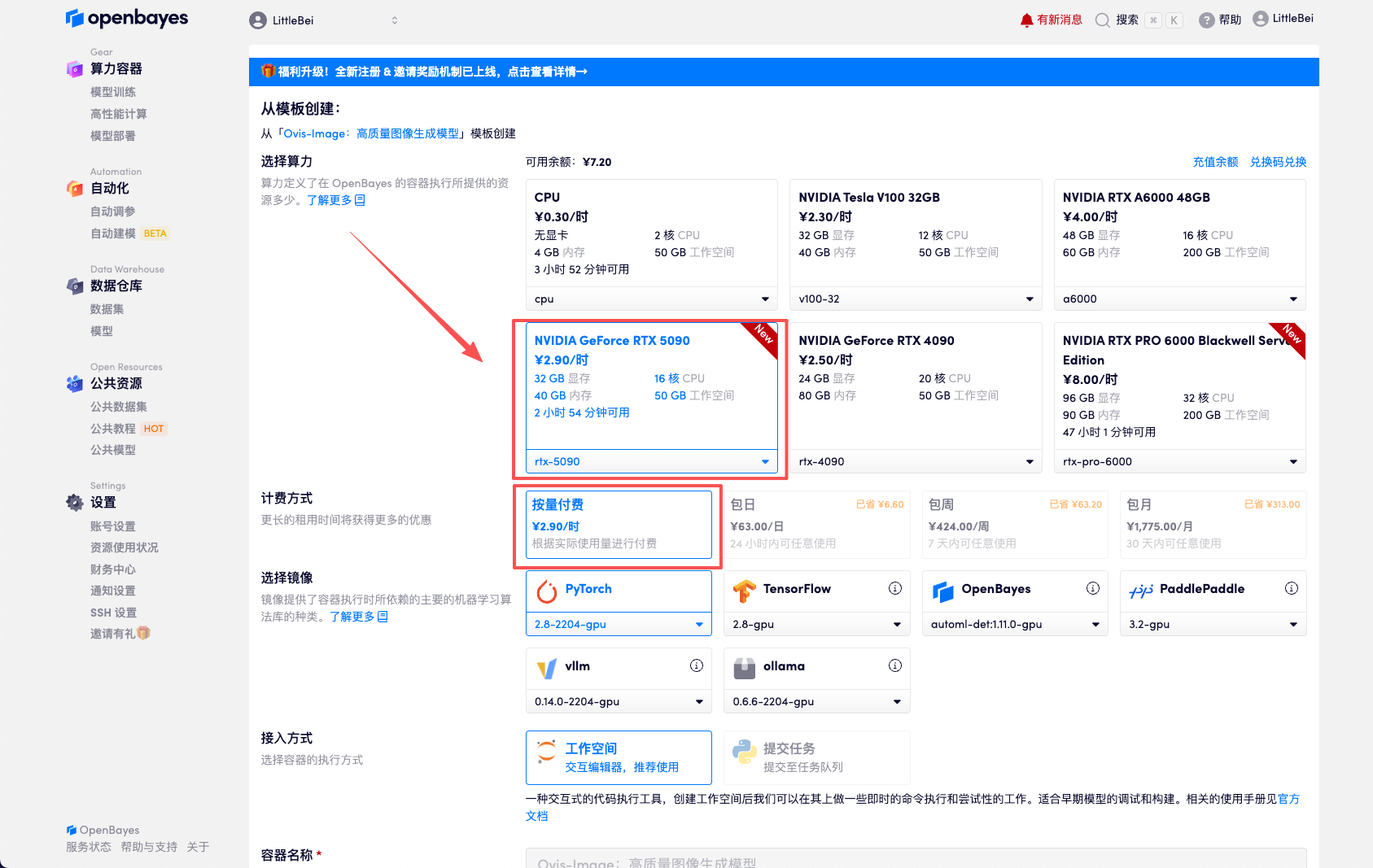The height and width of the screenshot is (868, 1373).
Task: Click 服务状态 footer link
Action: tap(89, 847)
